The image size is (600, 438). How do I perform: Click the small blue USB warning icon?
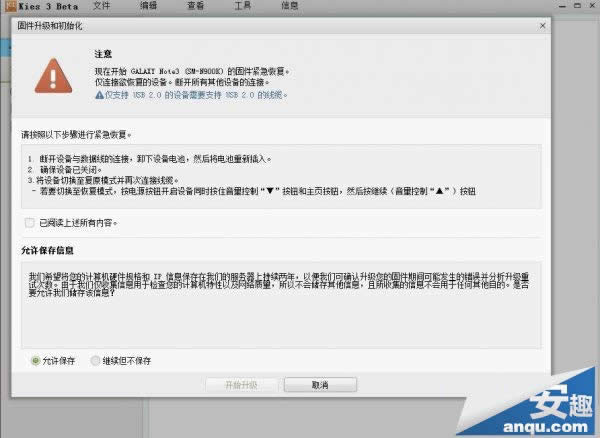point(99,95)
